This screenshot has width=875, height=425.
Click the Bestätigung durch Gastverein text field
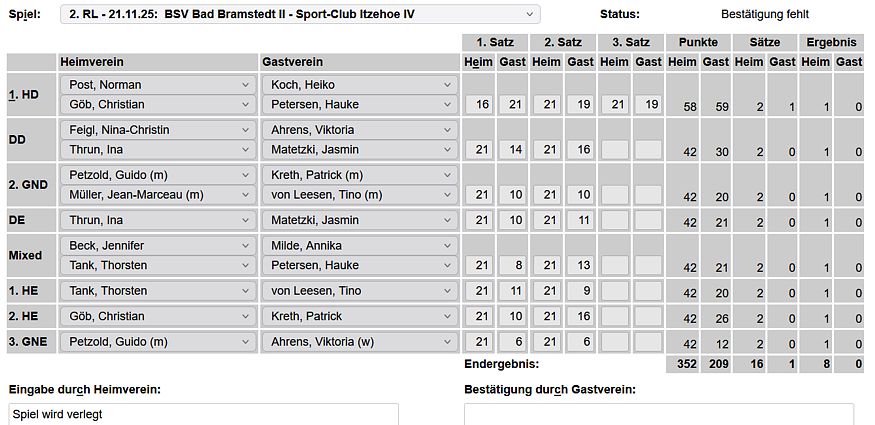(x=659, y=414)
